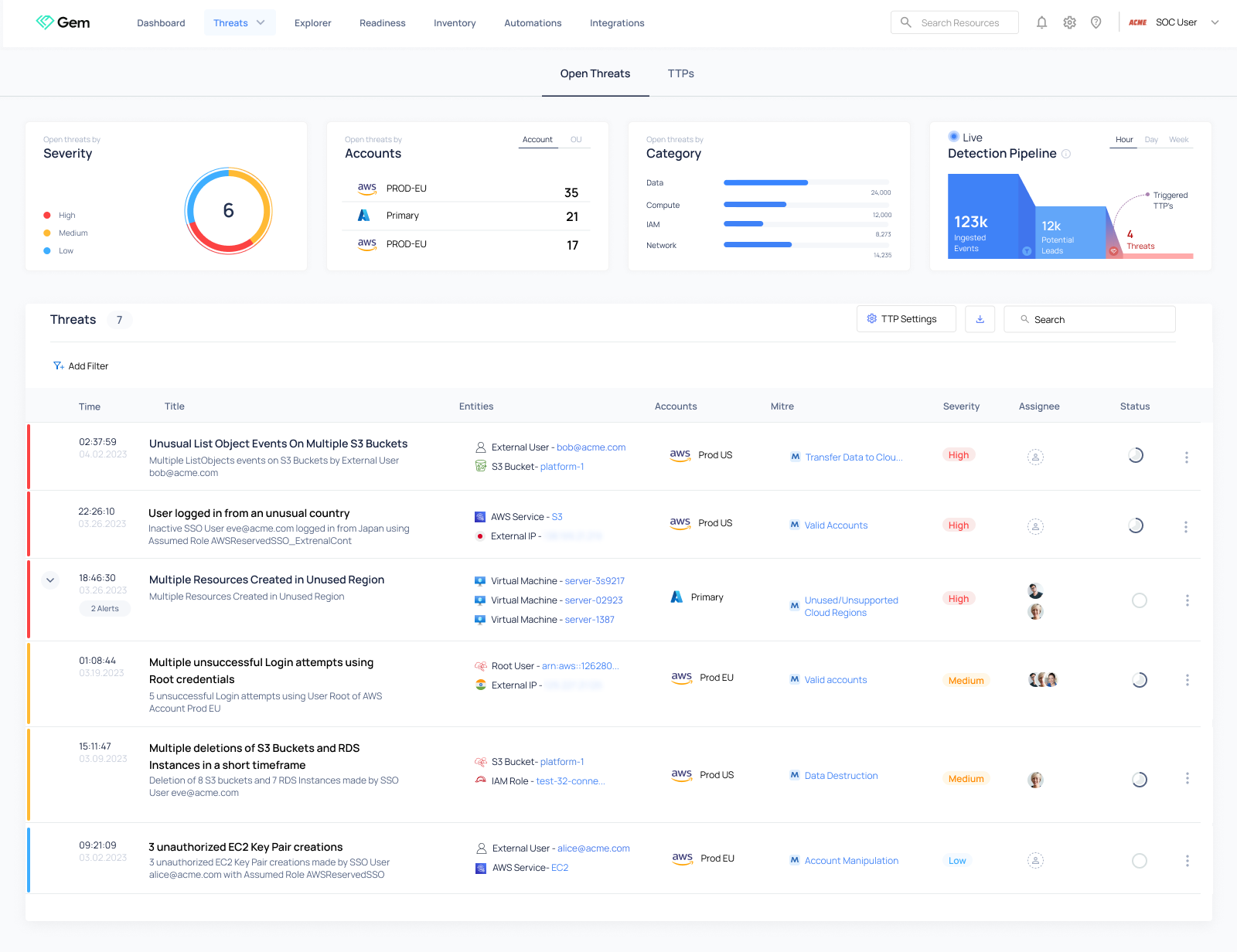Click status circle for S3 Buckets deletions row
Screen dimensions: 1237x952
pos(1140,780)
